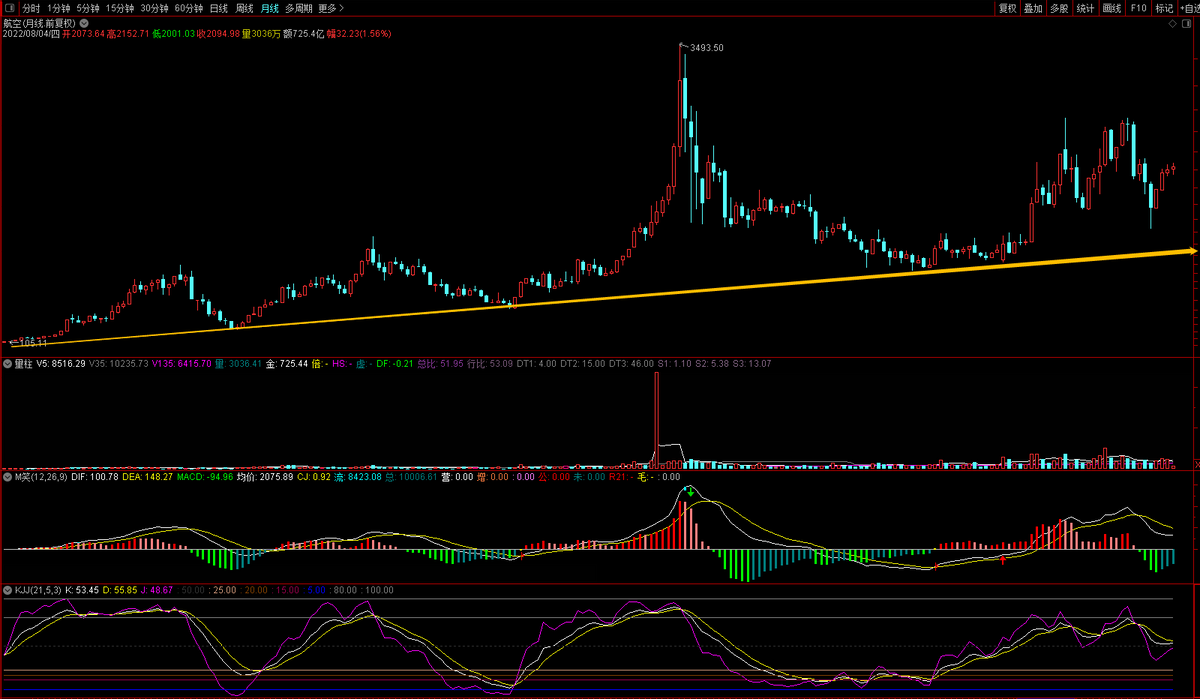Open the 画线 drawing tools
This screenshot has width=1200, height=699.
[1111, 8]
